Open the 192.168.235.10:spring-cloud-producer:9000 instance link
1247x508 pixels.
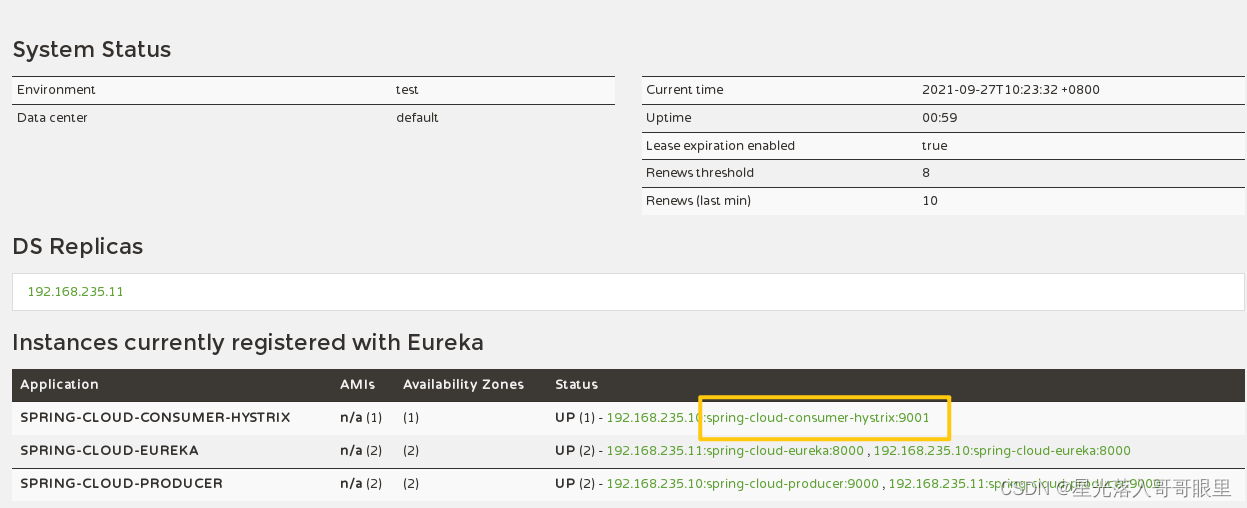[x=743, y=484]
